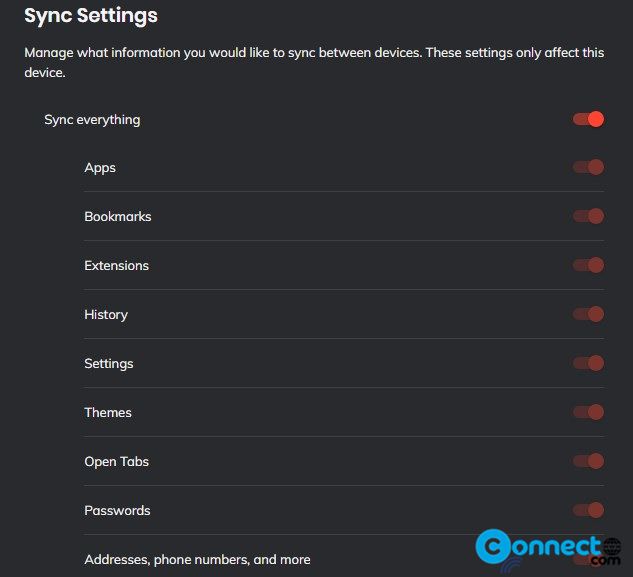Toggle Bookmarks sync switch

588,216
